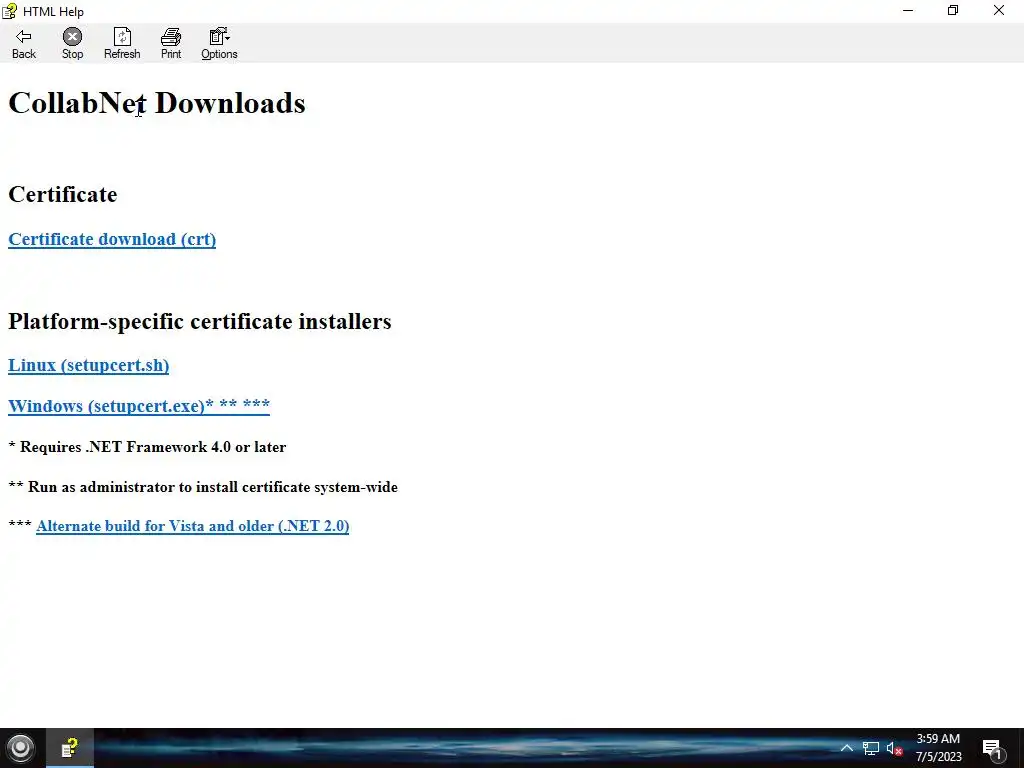Print the current help page
Screen dimensions: 1024x768
(x=171, y=44)
